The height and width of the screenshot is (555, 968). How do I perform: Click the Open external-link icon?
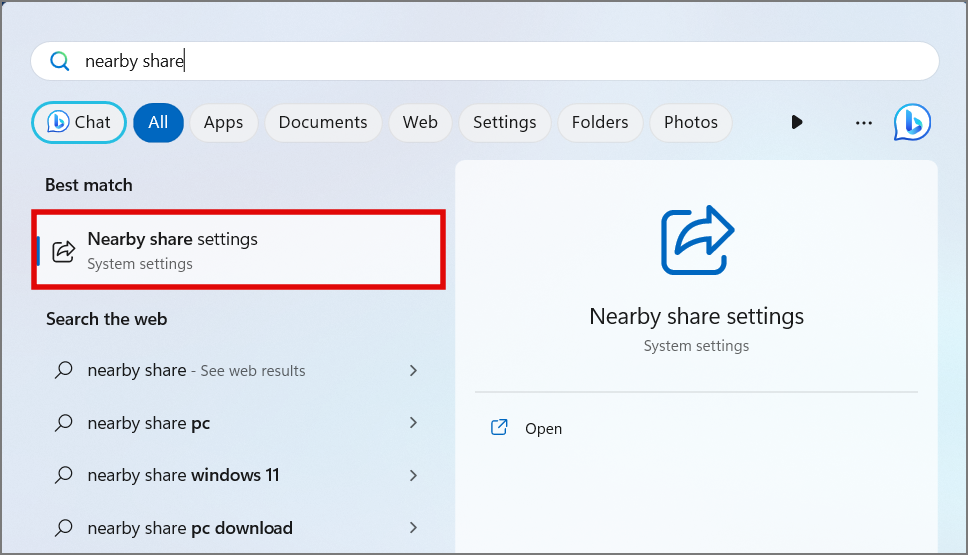click(x=499, y=428)
